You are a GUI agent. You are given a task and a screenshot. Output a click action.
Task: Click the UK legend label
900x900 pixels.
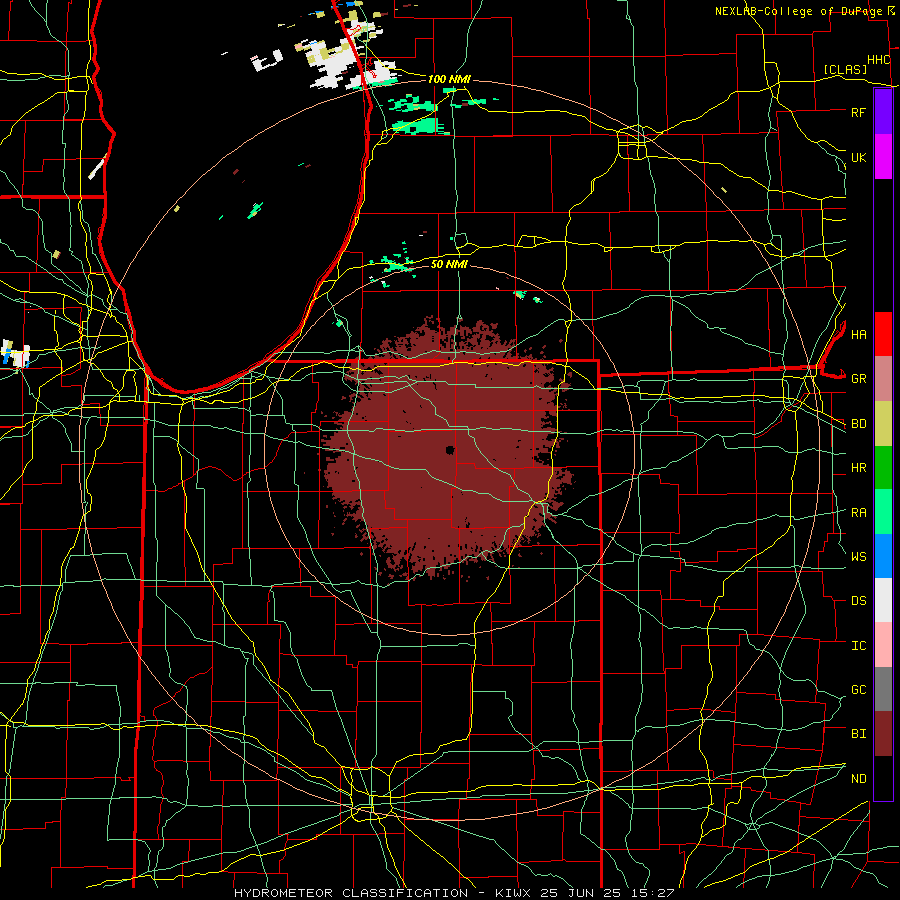[858, 157]
